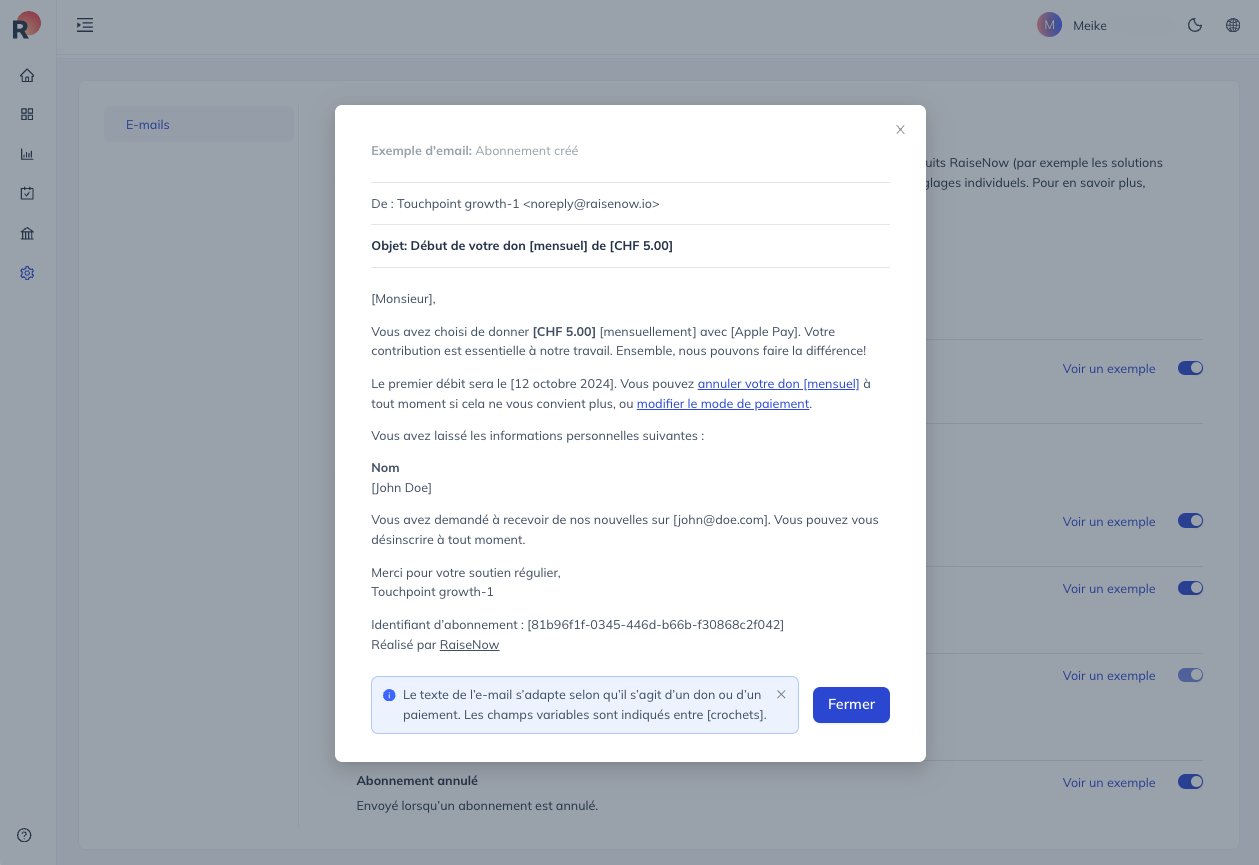The height and width of the screenshot is (865, 1259).
Task: Toggle the topmost email notification switch
Action: [1190, 368]
